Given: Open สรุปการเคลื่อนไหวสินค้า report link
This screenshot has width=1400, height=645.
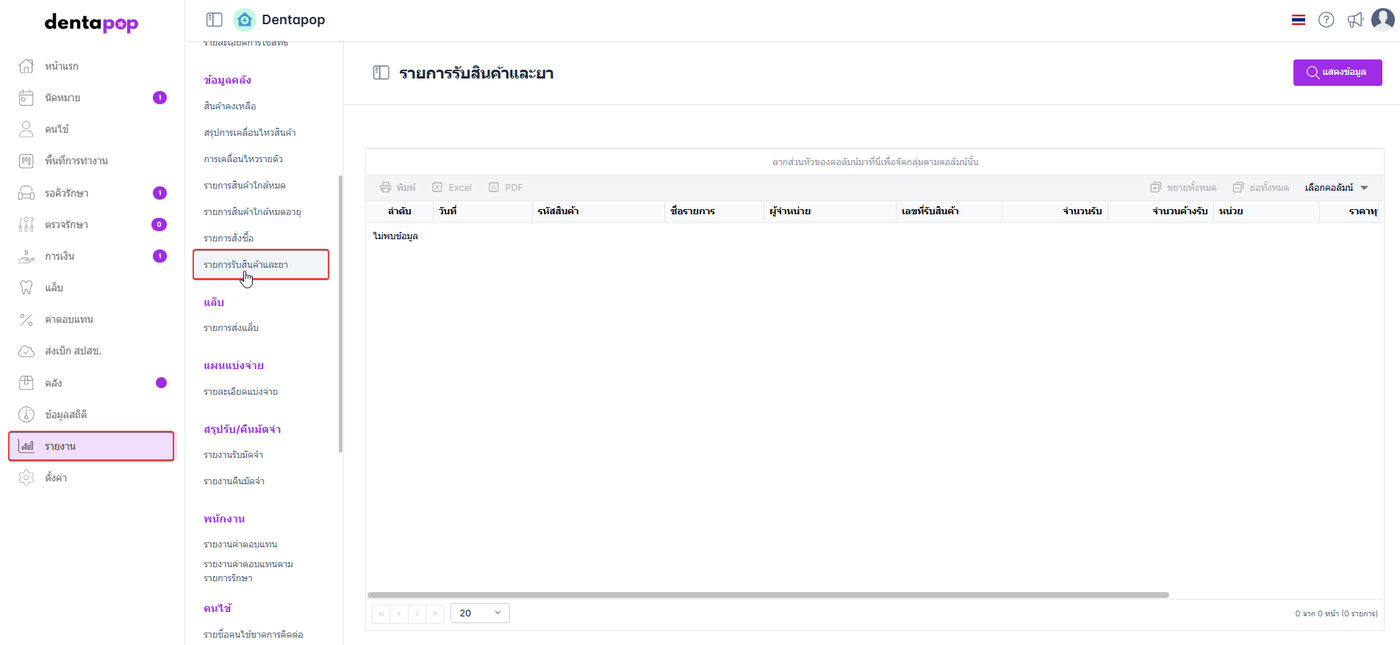Looking at the screenshot, I should point(249,132).
